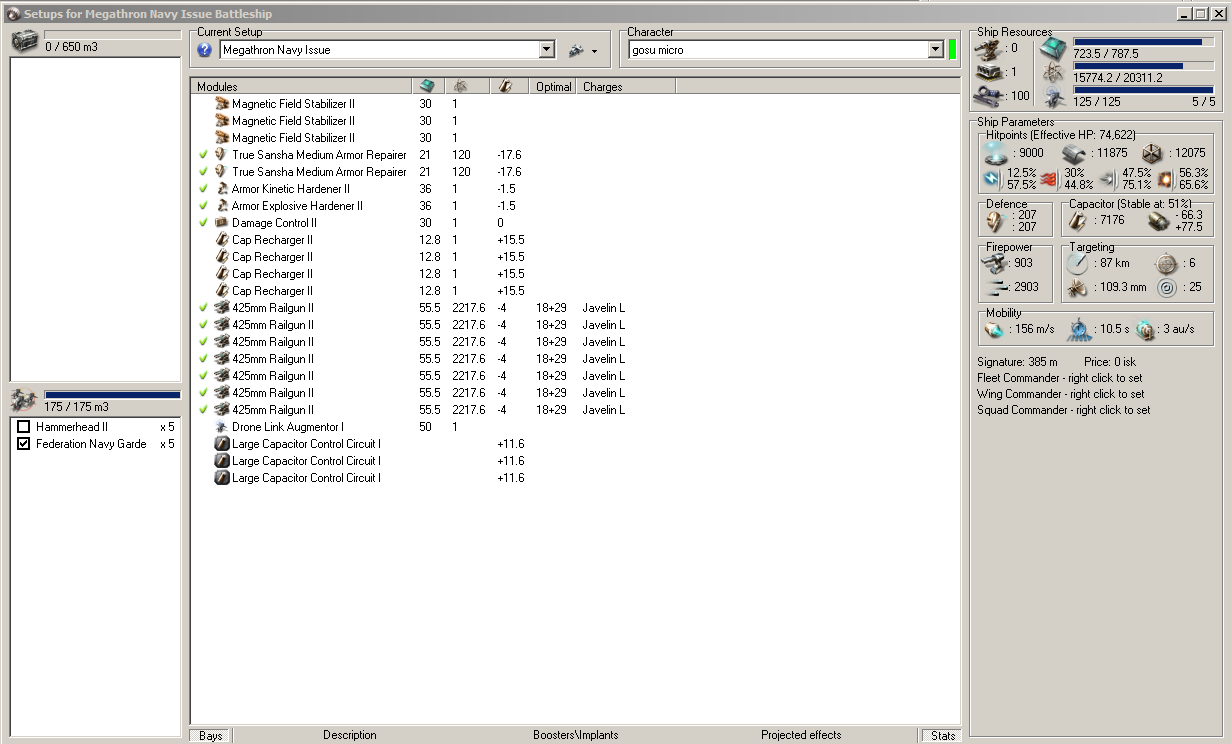Click the cargo hold icon above the cargo list
This screenshot has width=1231, height=744.
click(x=25, y=42)
